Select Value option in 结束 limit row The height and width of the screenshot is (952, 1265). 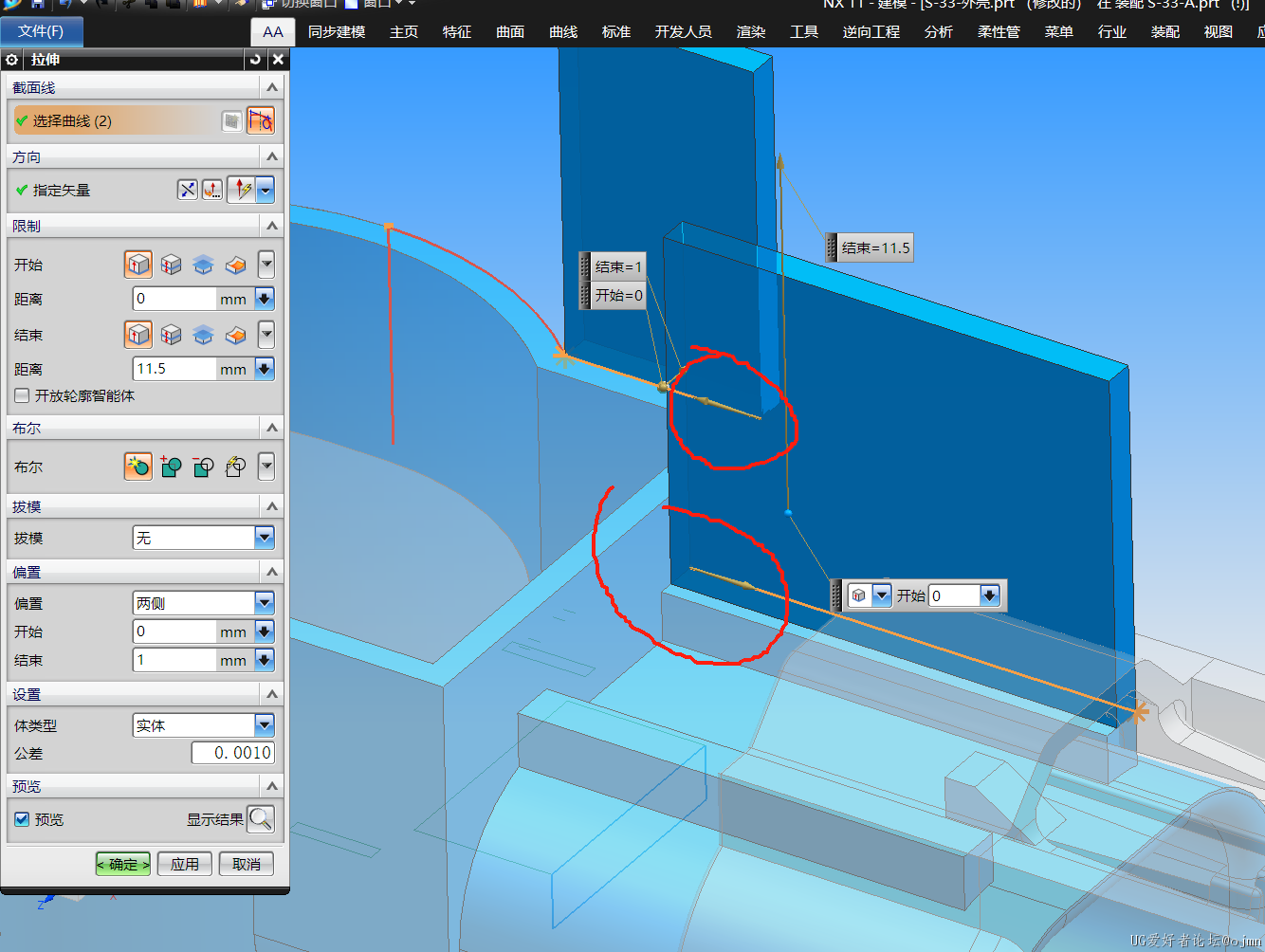(138, 334)
